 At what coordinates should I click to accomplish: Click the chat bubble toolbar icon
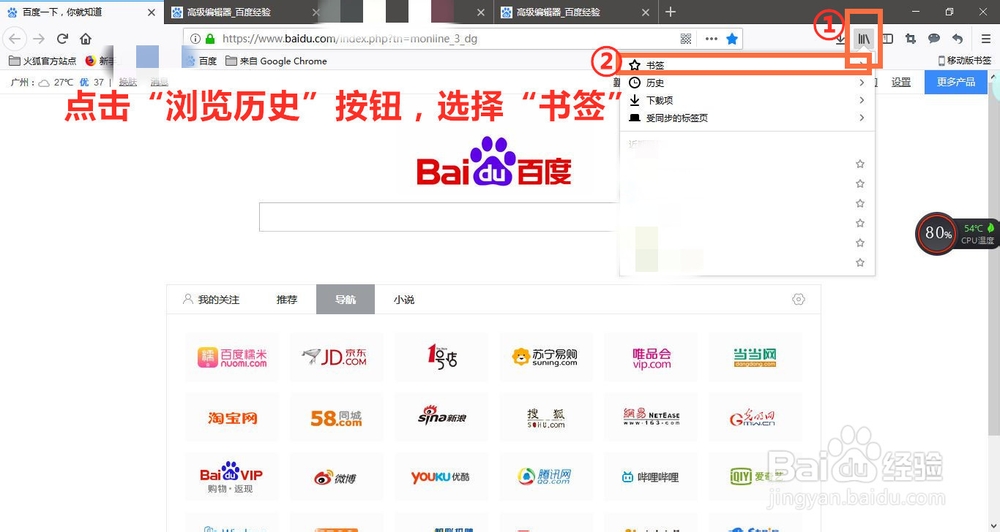[x=934, y=39]
